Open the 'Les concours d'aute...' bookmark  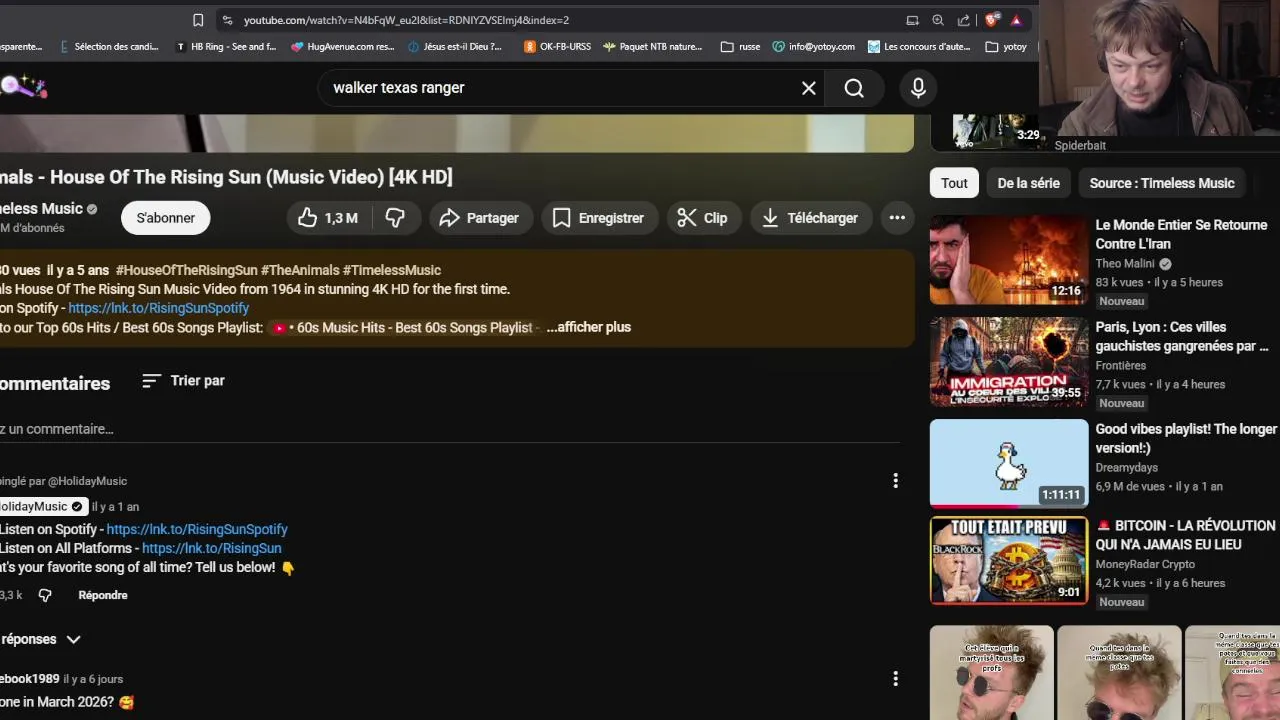(919, 46)
